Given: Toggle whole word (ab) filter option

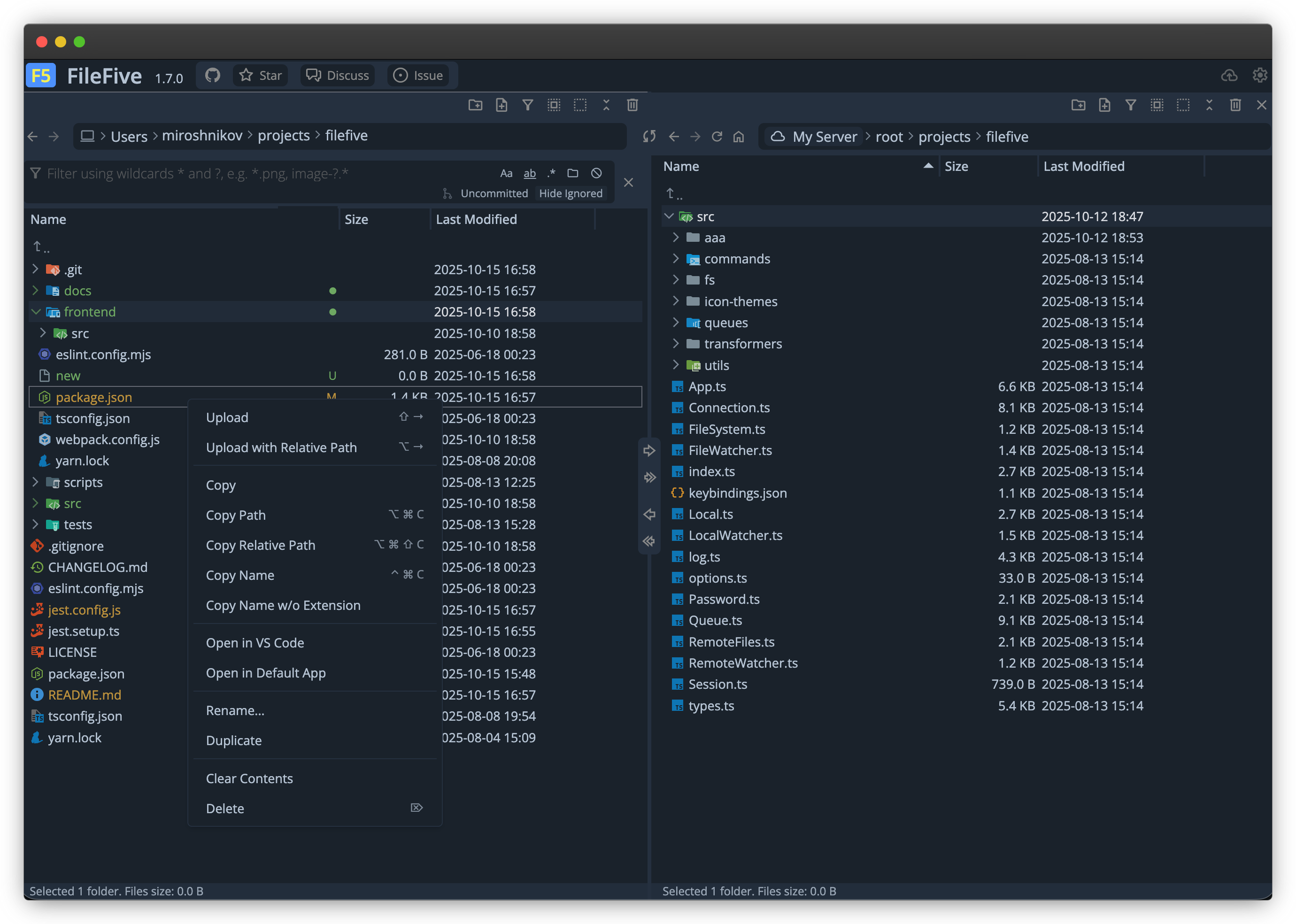Looking at the screenshot, I should (x=530, y=174).
